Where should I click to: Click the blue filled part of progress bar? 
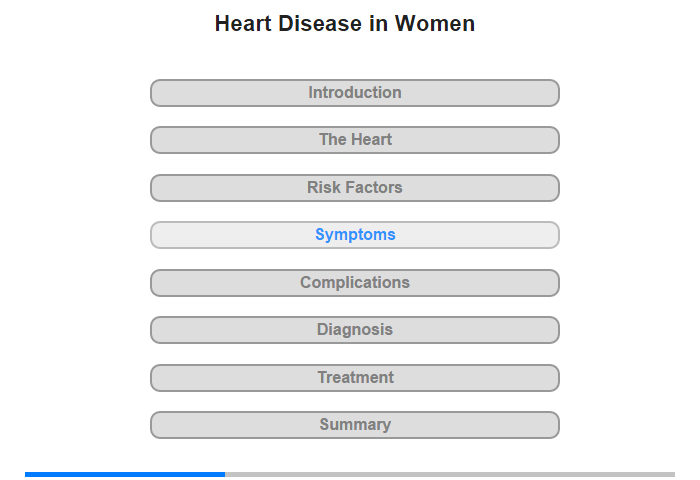click(x=125, y=474)
